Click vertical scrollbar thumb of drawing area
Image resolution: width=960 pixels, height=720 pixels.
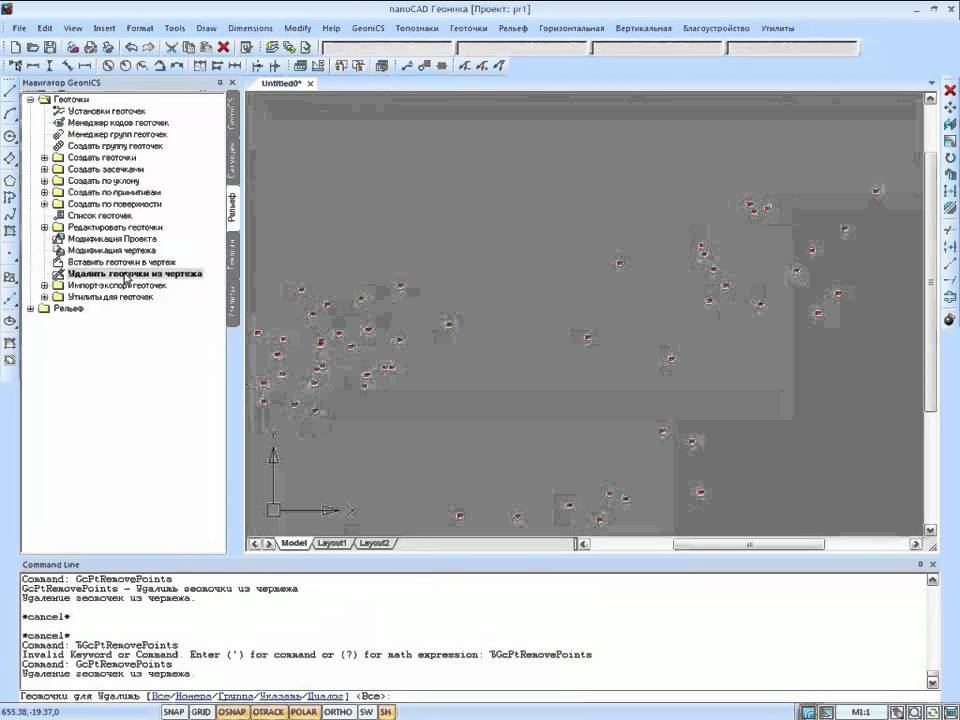point(930,282)
